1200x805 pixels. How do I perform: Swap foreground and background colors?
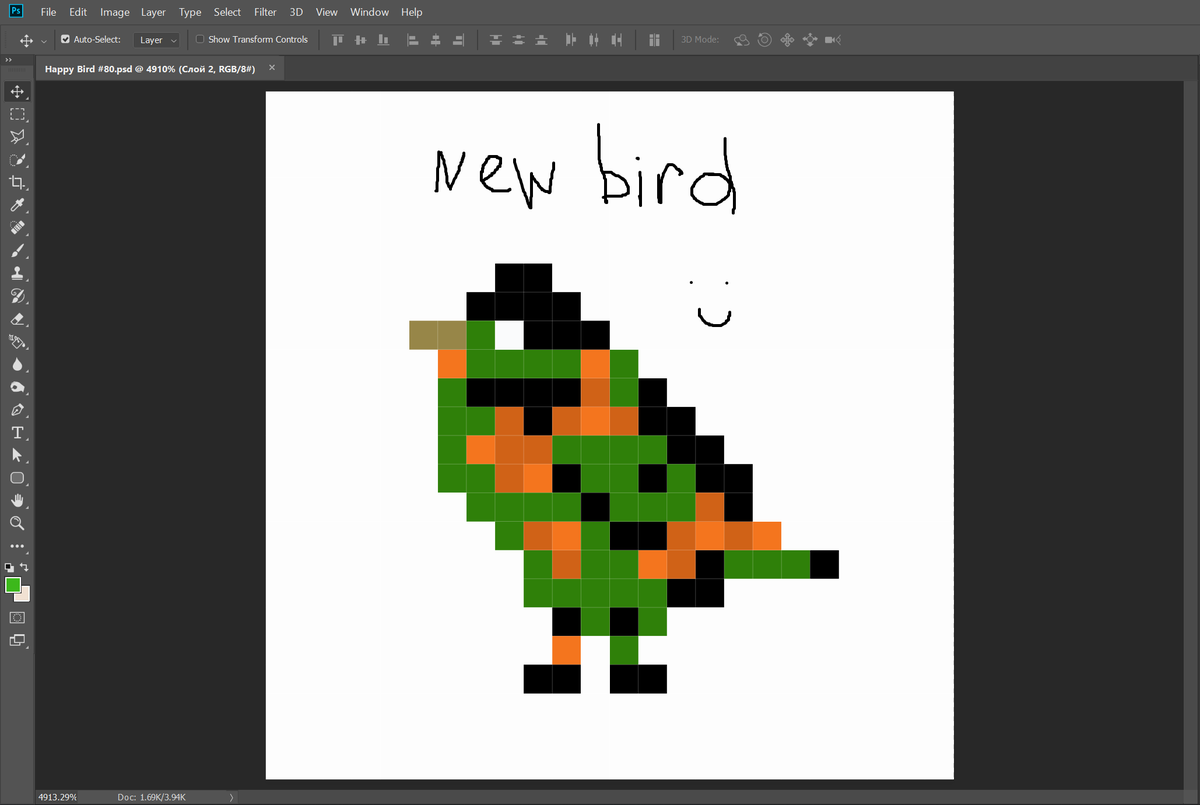click(x=25, y=567)
